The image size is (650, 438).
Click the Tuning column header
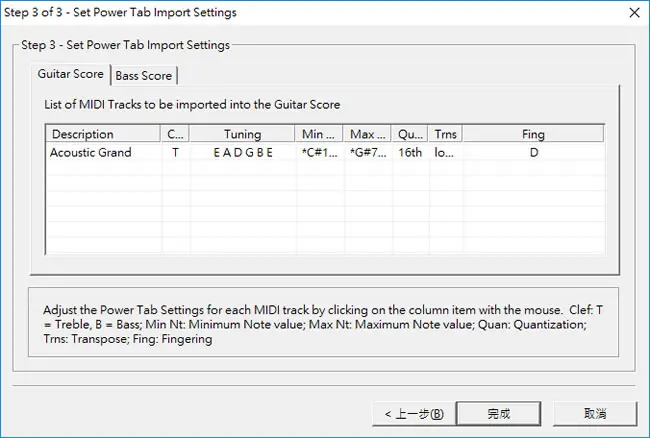pyautogui.click(x=243, y=134)
